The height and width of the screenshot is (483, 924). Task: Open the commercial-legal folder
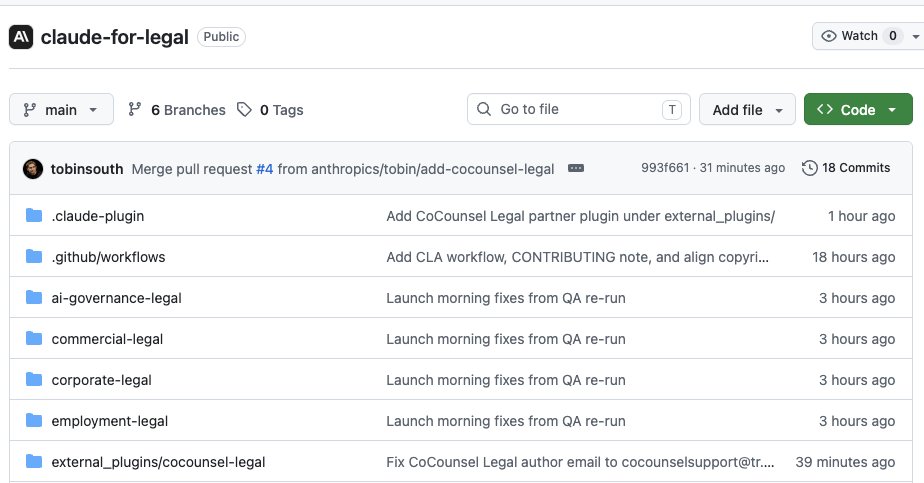pos(107,339)
